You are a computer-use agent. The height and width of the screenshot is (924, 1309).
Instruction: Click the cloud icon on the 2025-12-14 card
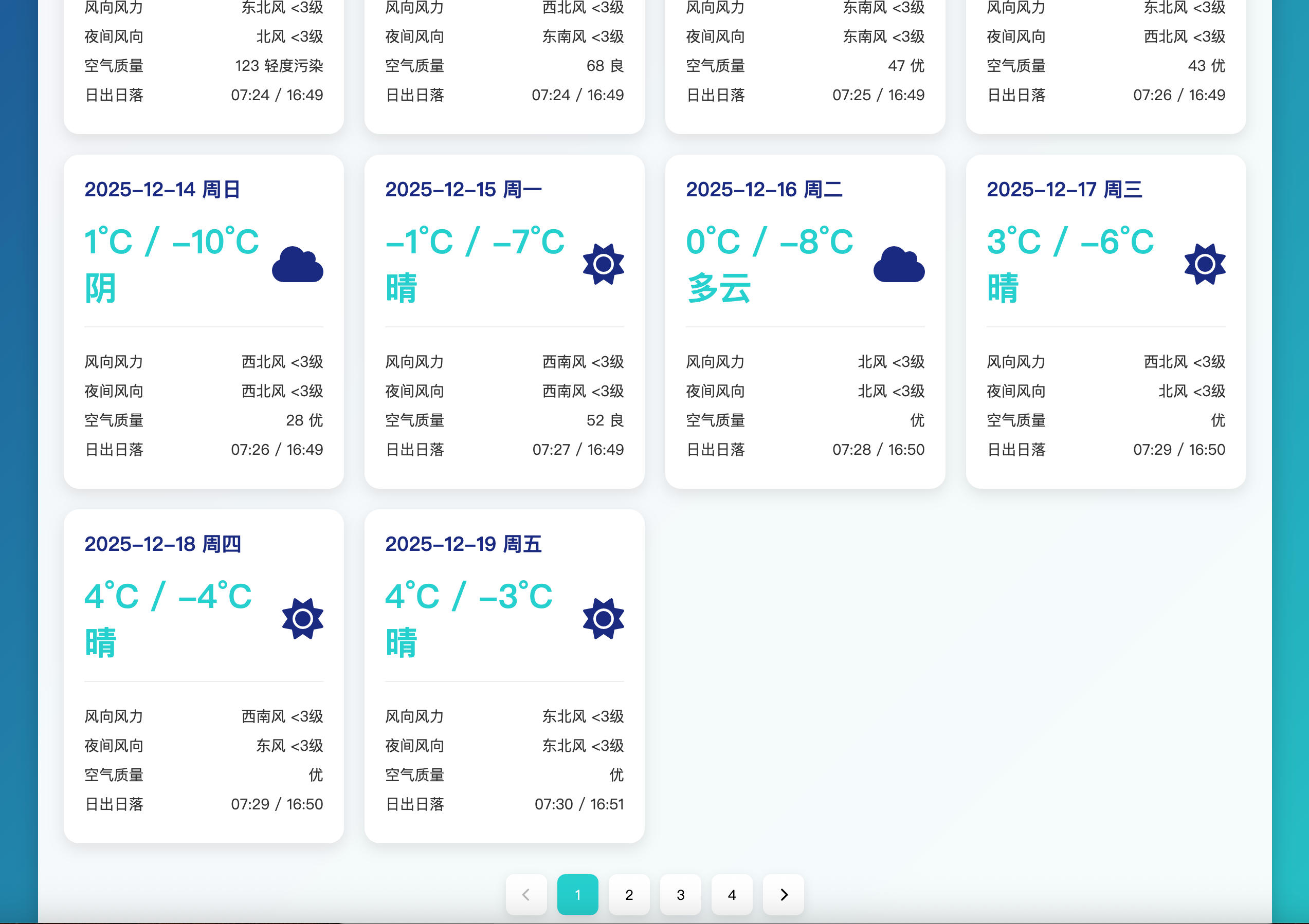(x=298, y=264)
